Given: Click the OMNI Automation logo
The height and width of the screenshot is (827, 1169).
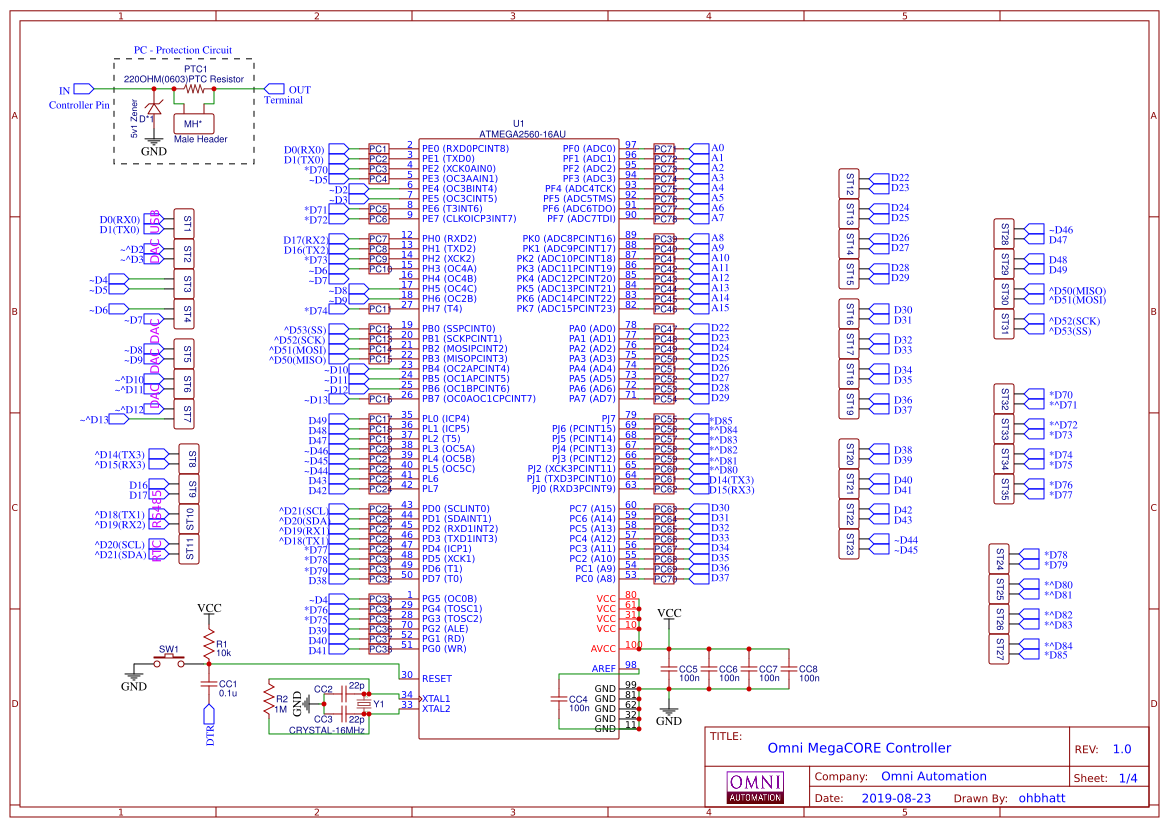Looking at the screenshot, I should click(755, 787).
